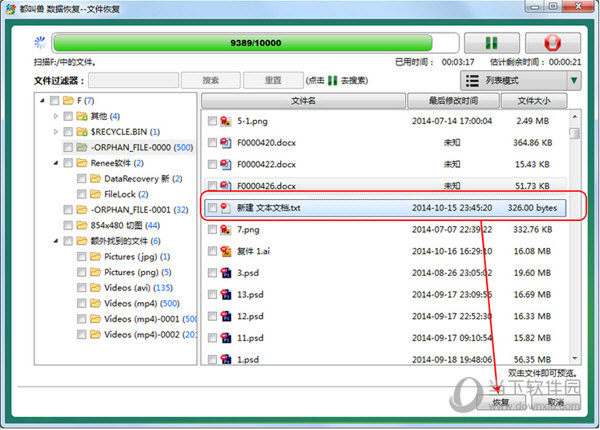Stop the scan with the red stop button
The height and width of the screenshot is (430, 600).
click(x=553, y=43)
